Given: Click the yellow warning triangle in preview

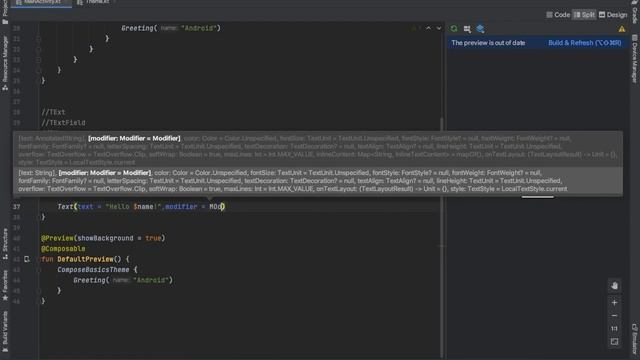Looking at the screenshot, I should [622, 29].
